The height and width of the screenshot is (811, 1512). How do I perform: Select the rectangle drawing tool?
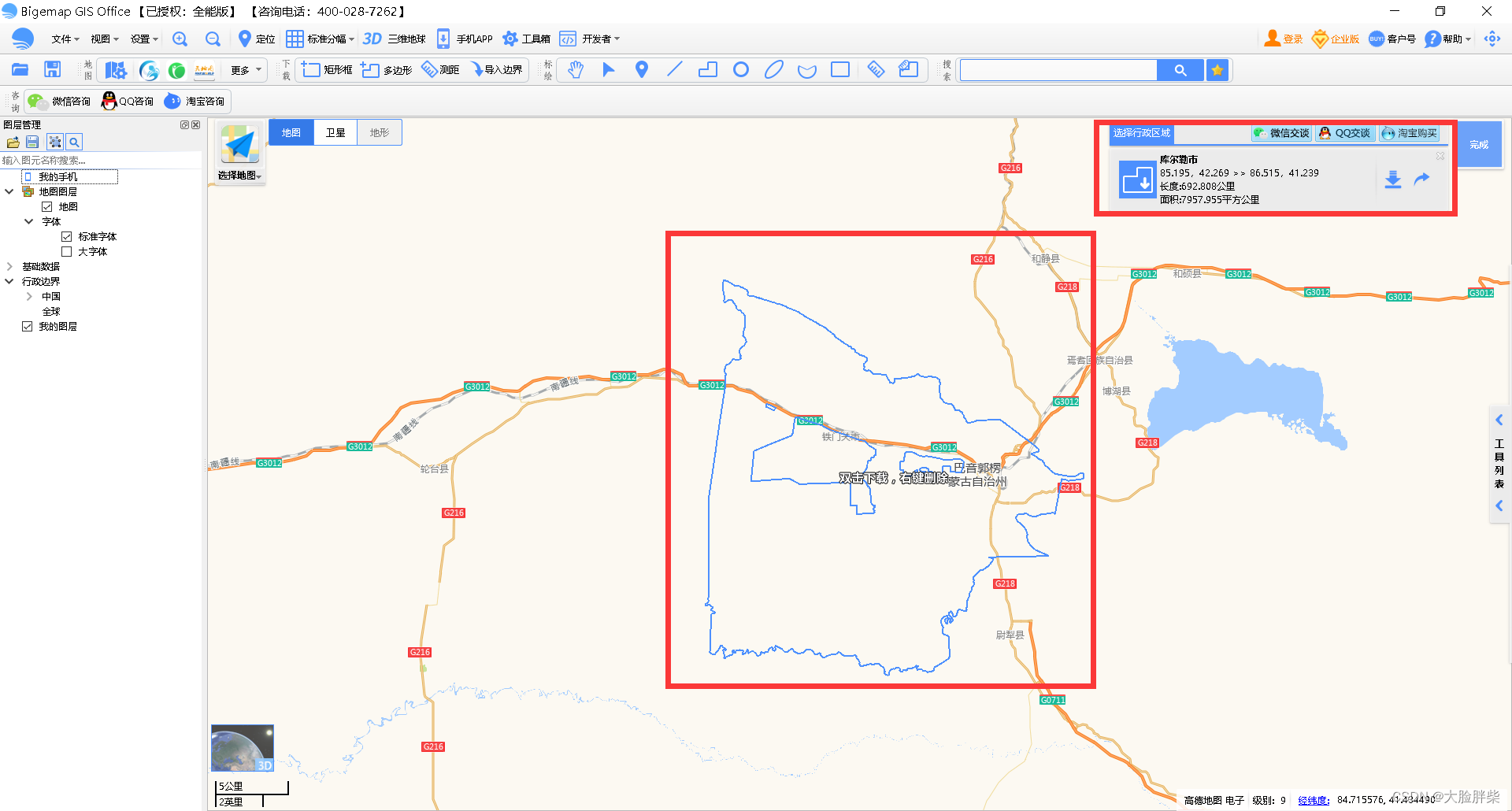pos(840,70)
